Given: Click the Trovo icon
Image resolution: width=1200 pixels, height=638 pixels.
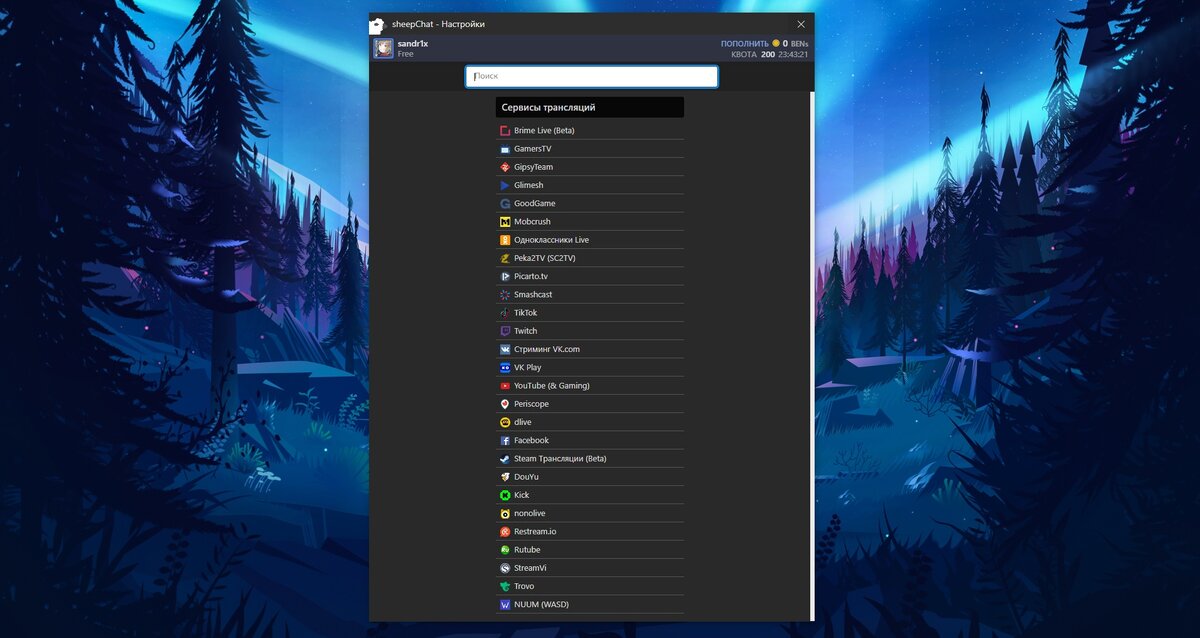Looking at the screenshot, I should 505,586.
